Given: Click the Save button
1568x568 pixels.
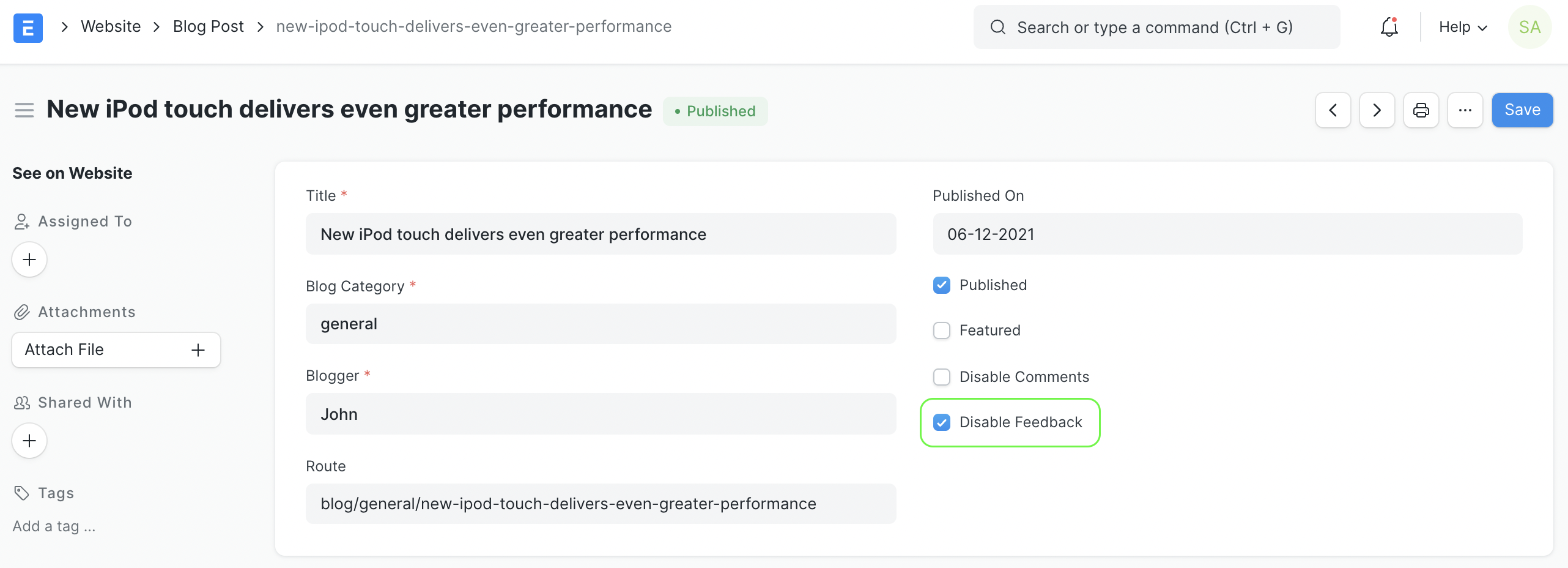Looking at the screenshot, I should point(1522,110).
